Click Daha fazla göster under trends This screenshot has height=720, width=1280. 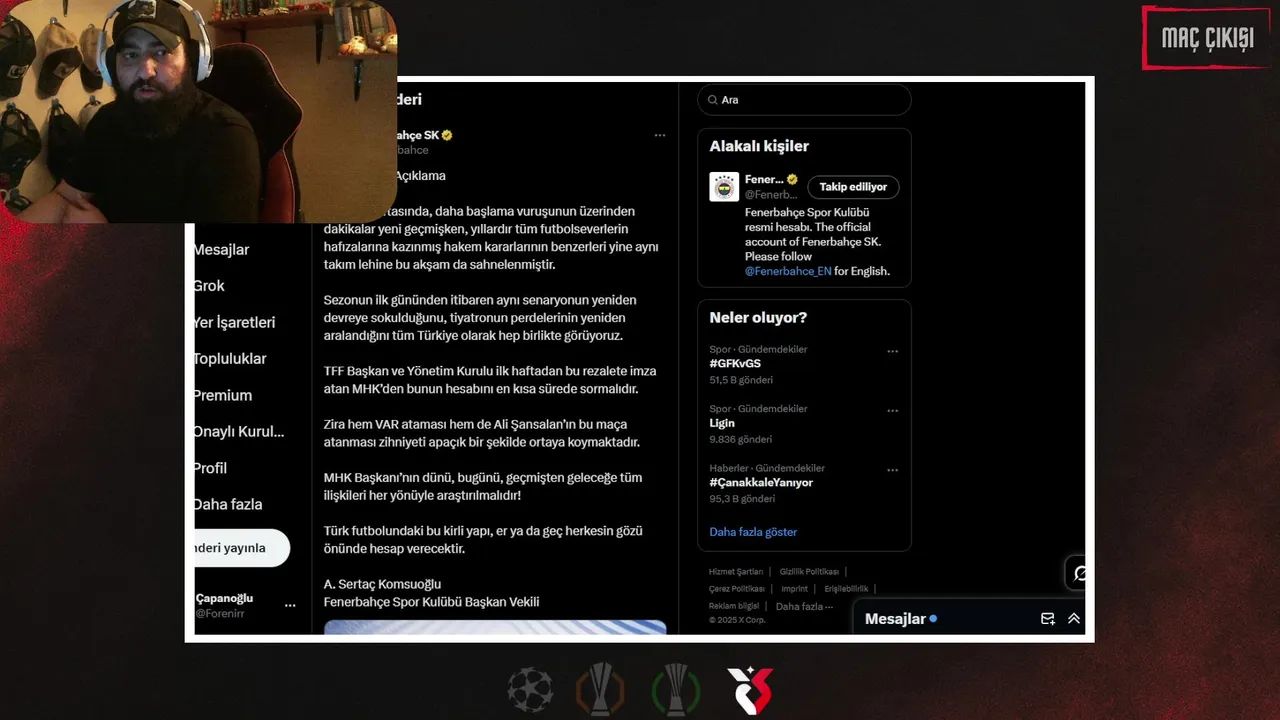pyautogui.click(x=753, y=532)
